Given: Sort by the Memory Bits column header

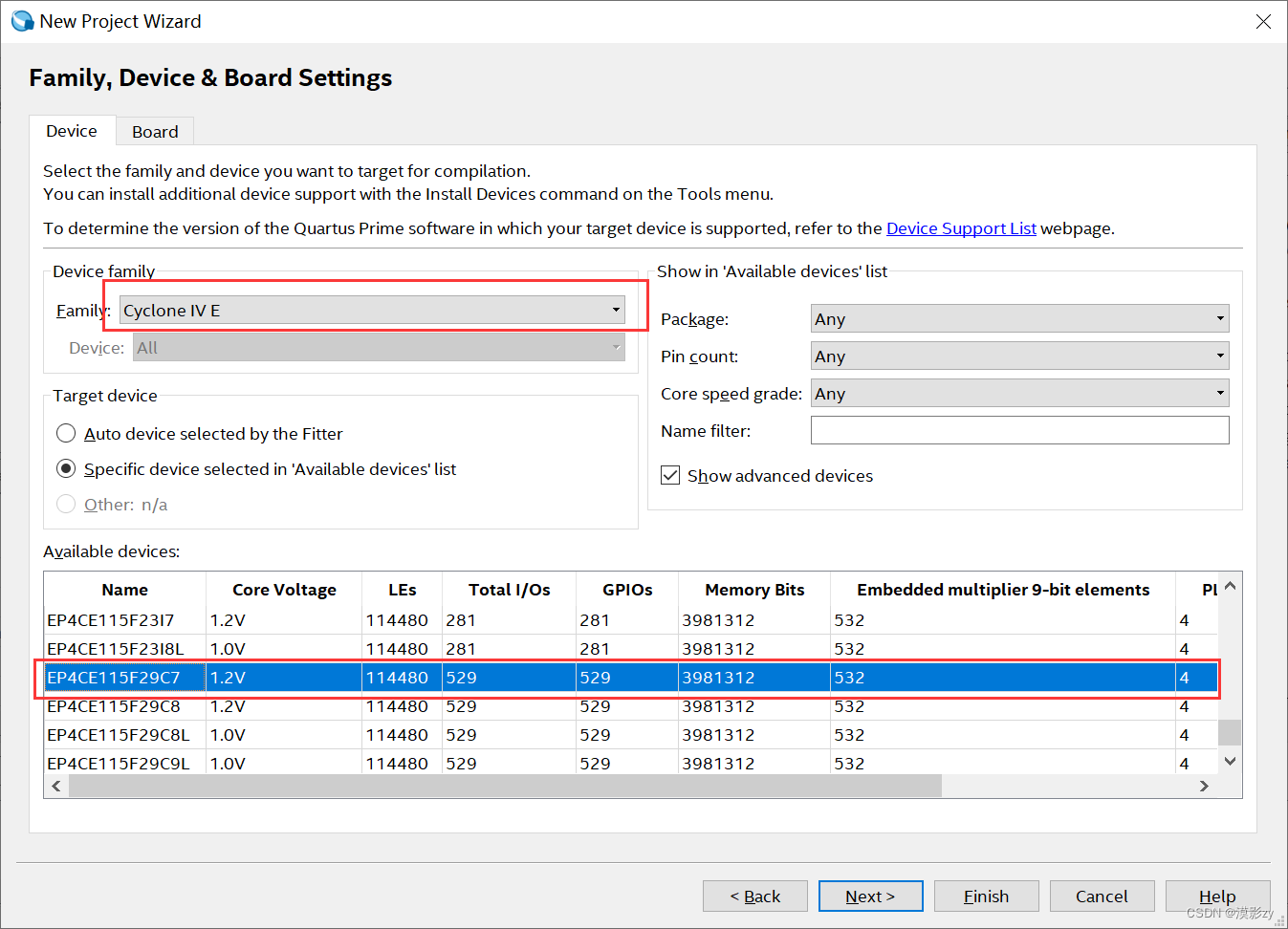Looking at the screenshot, I should [x=754, y=590].
